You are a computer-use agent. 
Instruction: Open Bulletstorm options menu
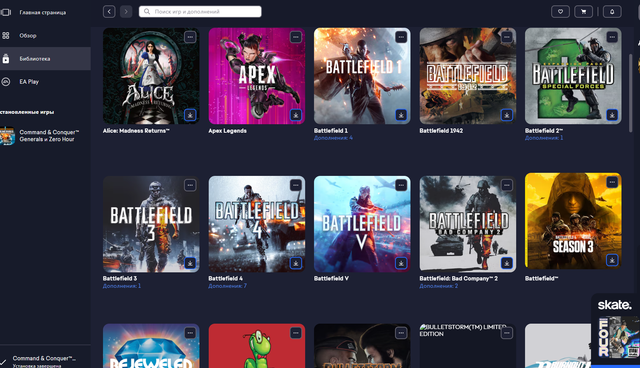[401, 333]
